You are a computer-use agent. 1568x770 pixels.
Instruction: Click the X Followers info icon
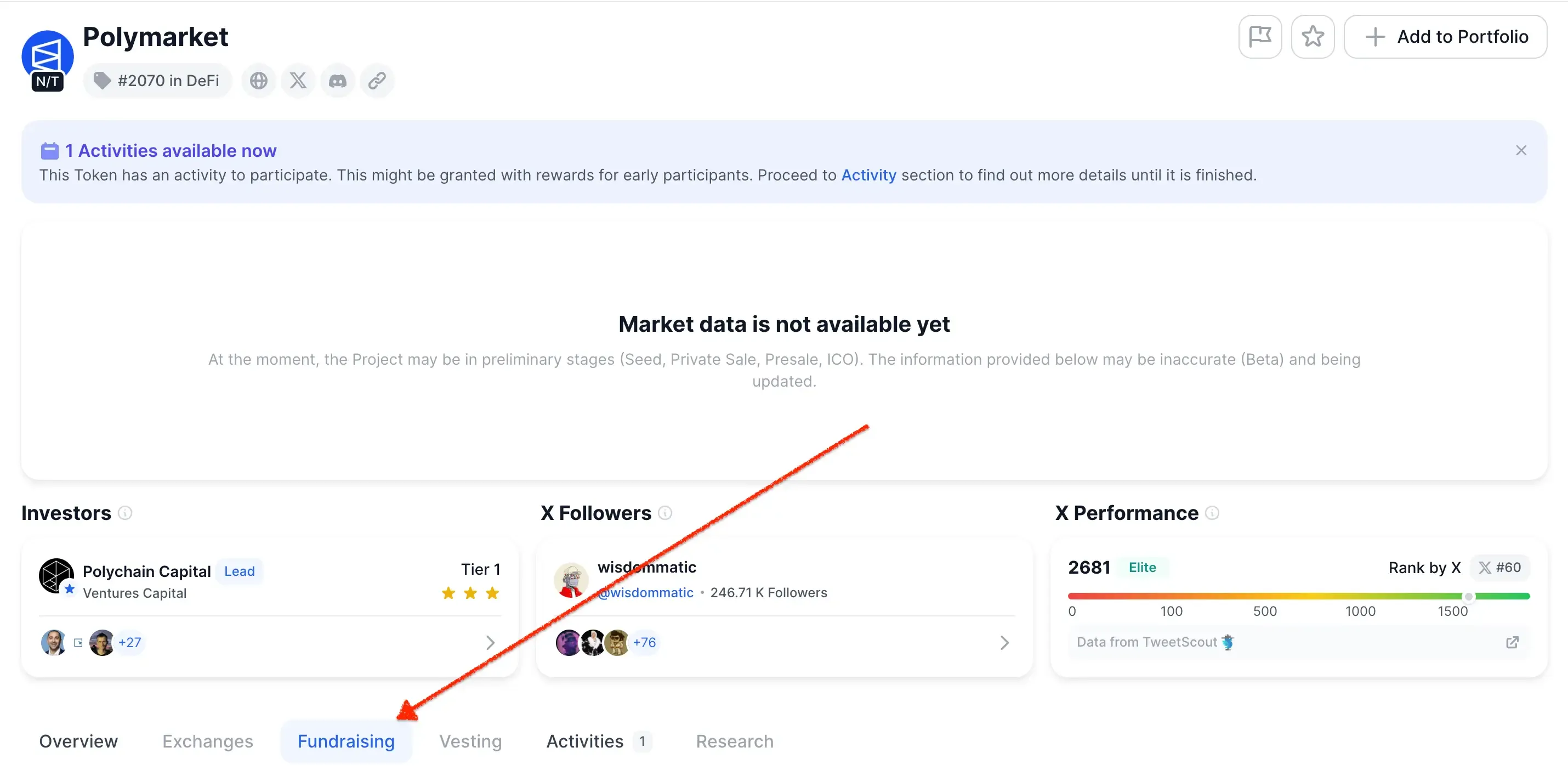click(666, 513)
